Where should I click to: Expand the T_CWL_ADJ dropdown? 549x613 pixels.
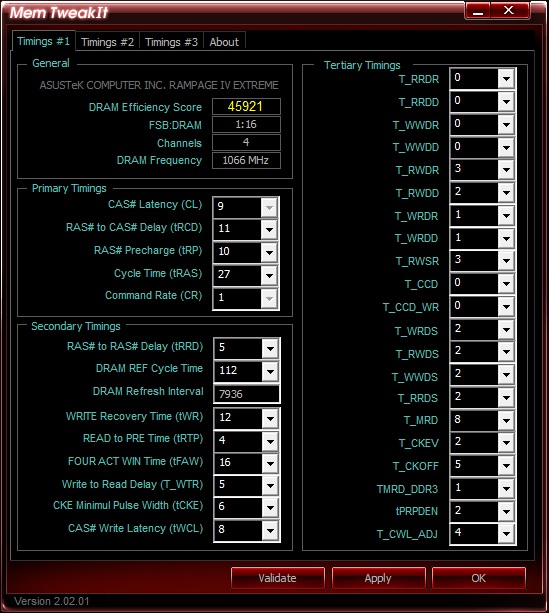(x=506, y=534)
